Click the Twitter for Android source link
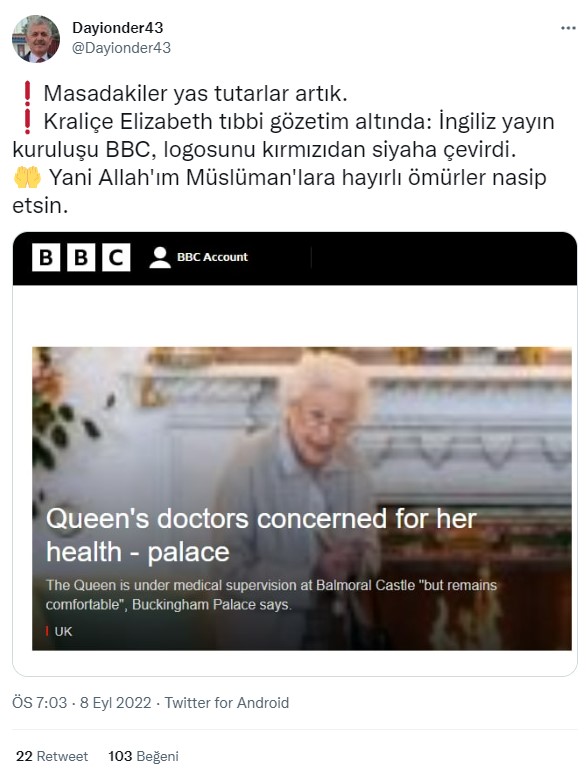 [x=227, y=703]
